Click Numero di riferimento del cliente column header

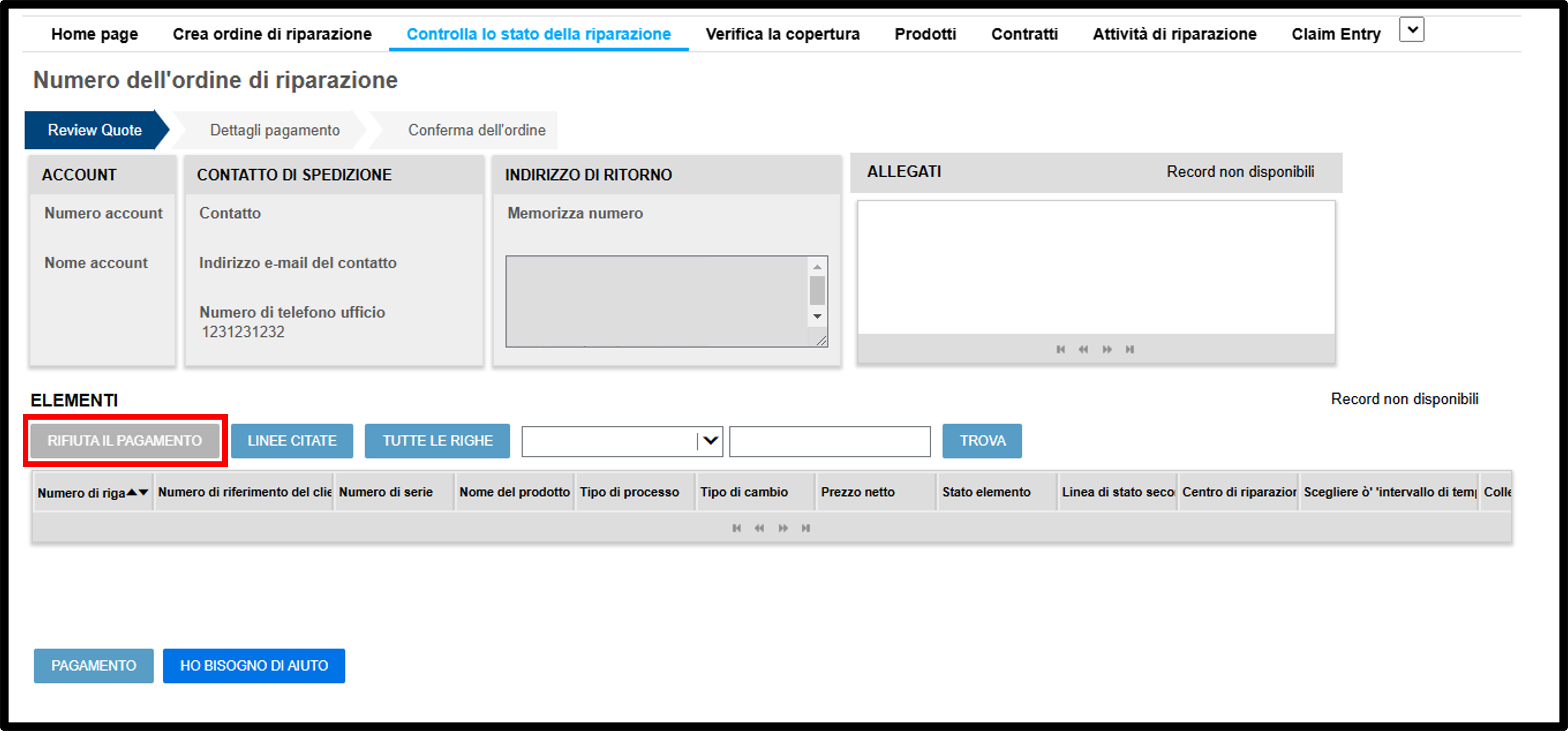coord(245,492)
